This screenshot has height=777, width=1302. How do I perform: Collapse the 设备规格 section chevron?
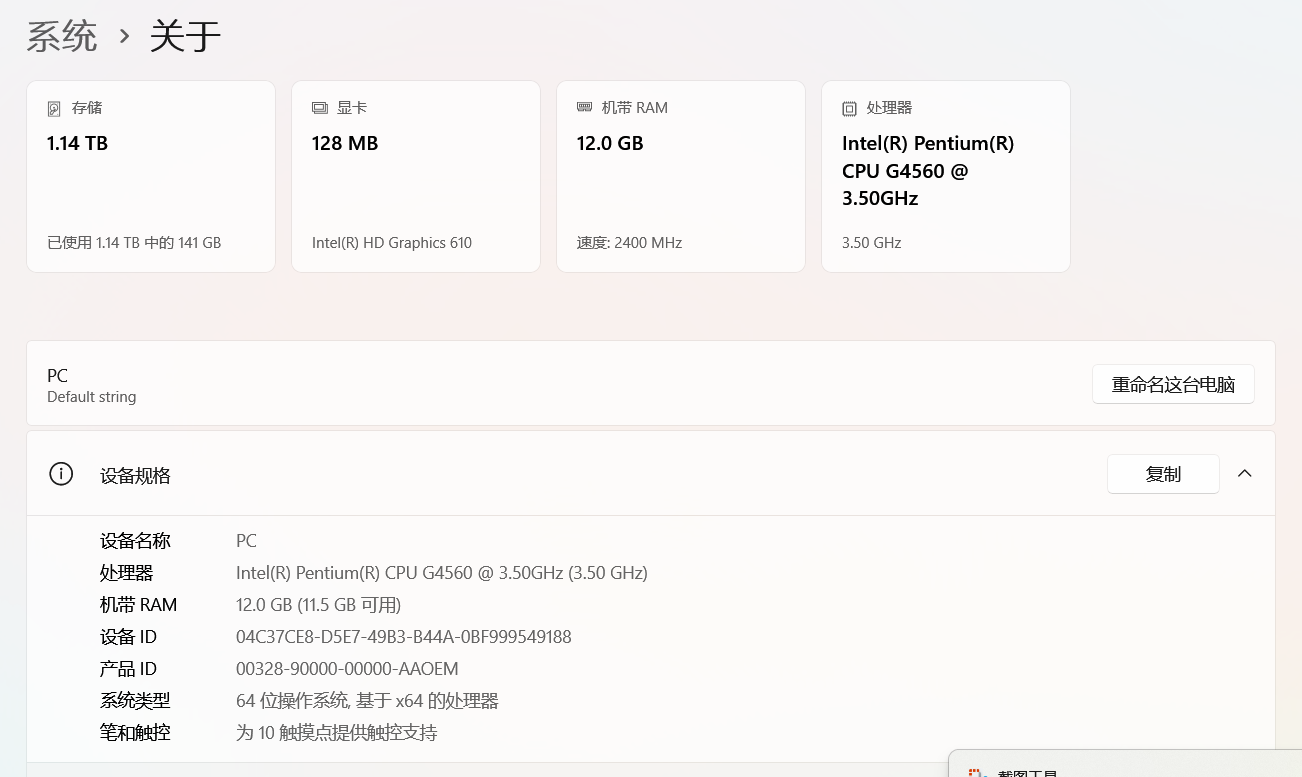tap(1245, 474)
